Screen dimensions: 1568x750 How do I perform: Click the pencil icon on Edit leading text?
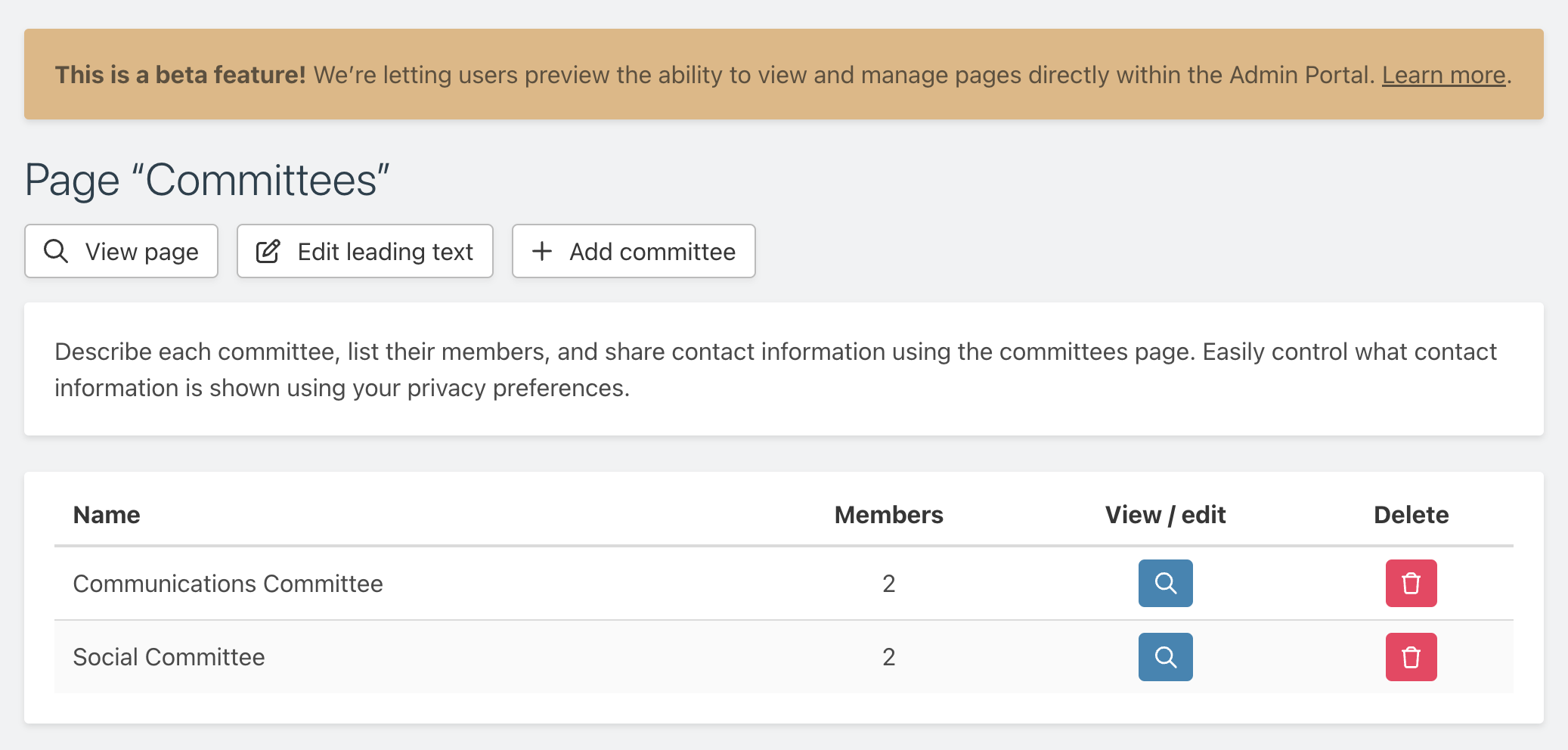pyautogui.click(x=268, y=251)
